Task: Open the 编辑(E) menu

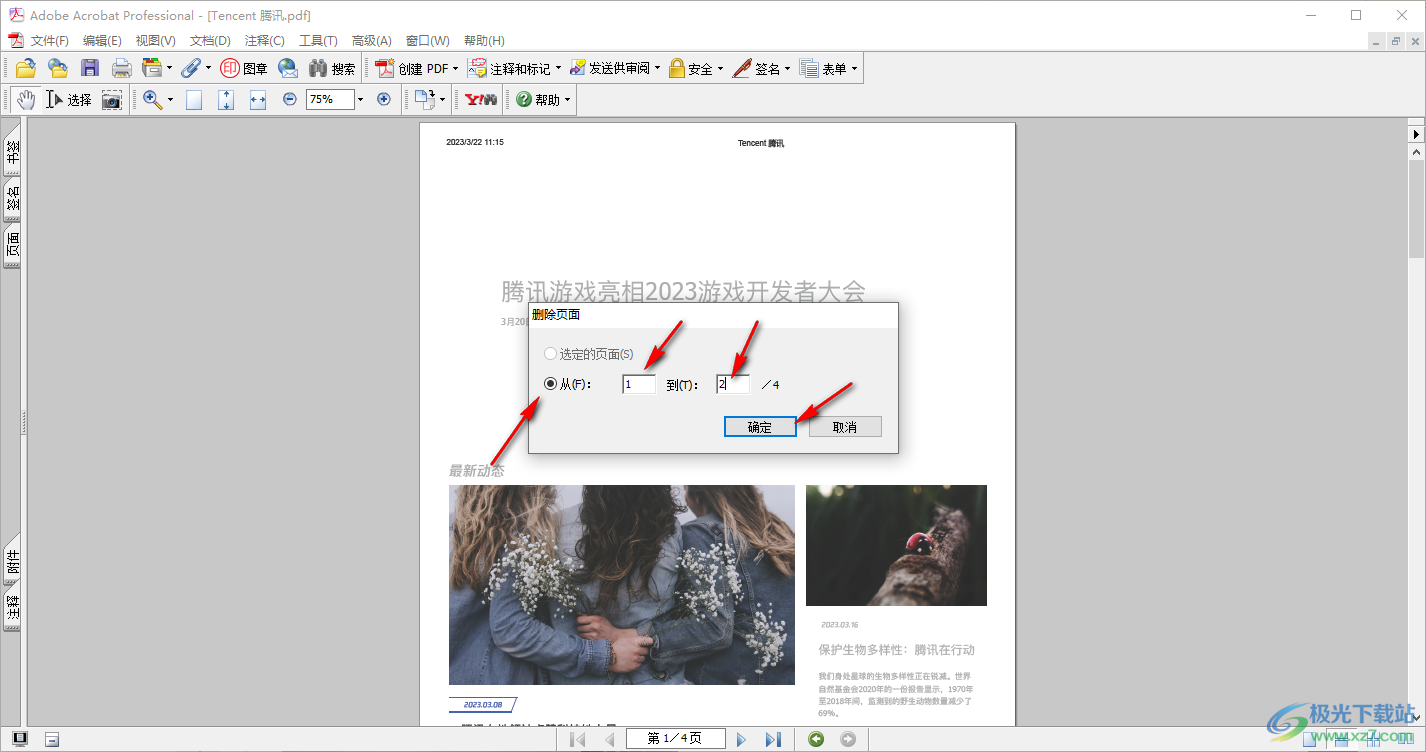Action: pos(102,41)
